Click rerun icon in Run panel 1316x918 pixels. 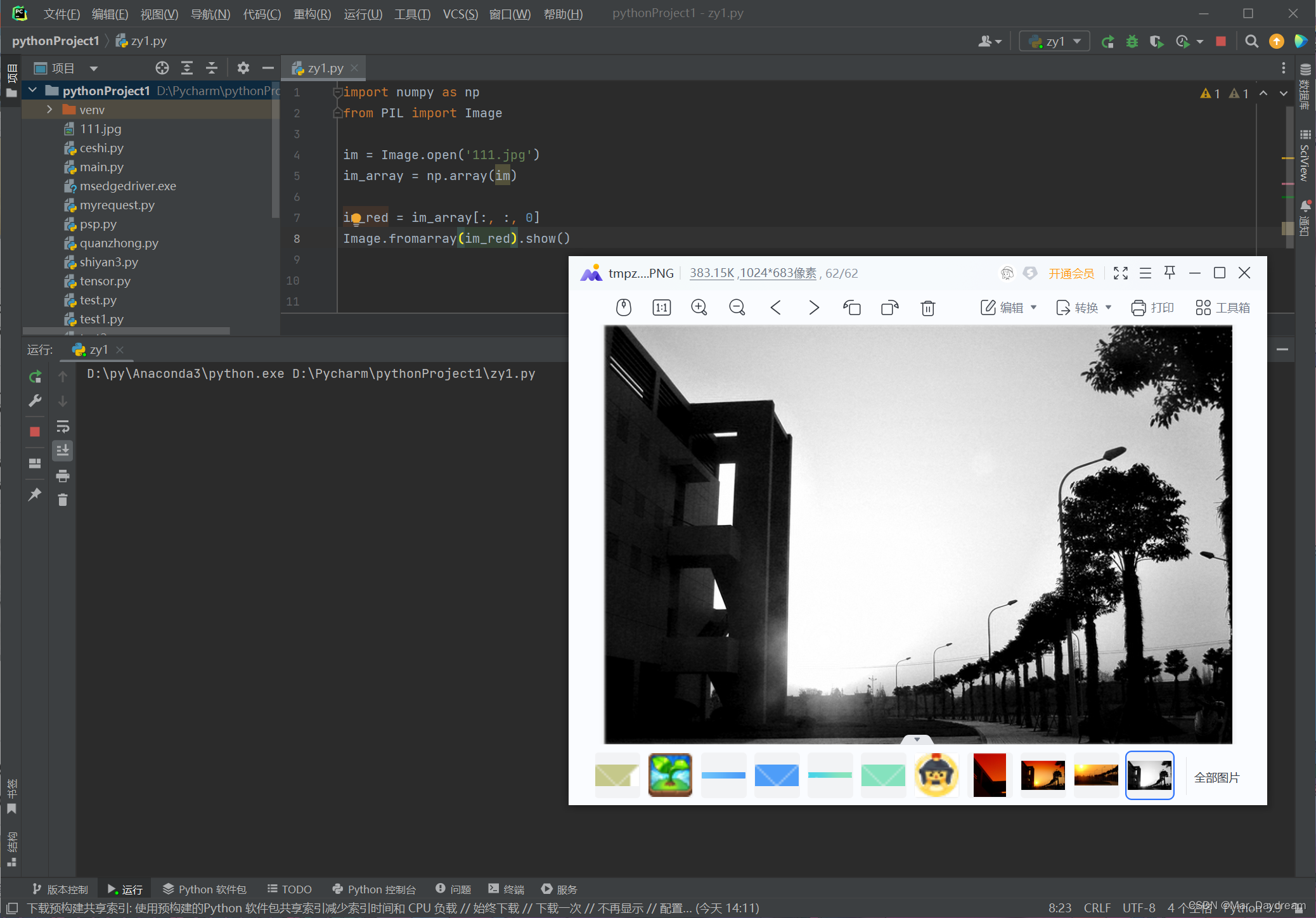point(35,377)
